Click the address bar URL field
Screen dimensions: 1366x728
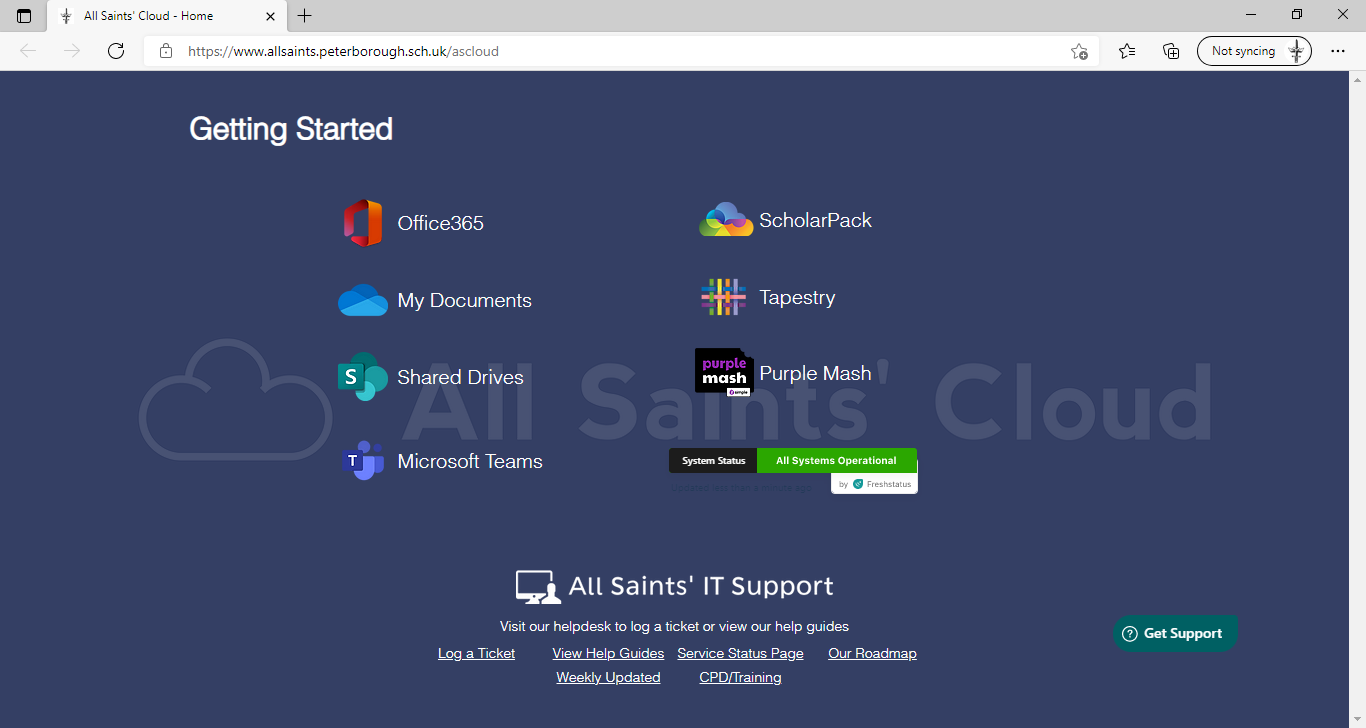pyautogui.click(x=621, y=51)
